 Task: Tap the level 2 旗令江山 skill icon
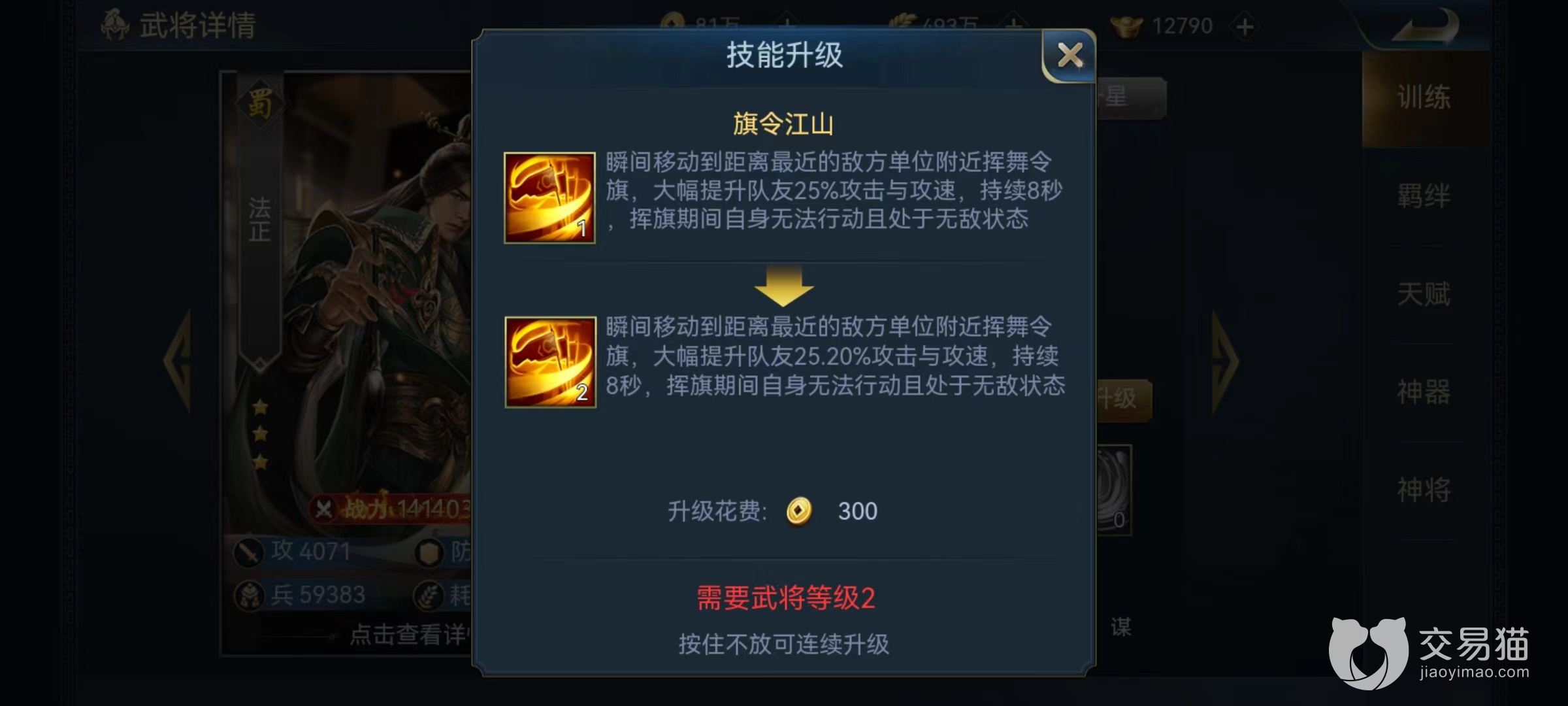click(x=550, y=362)
